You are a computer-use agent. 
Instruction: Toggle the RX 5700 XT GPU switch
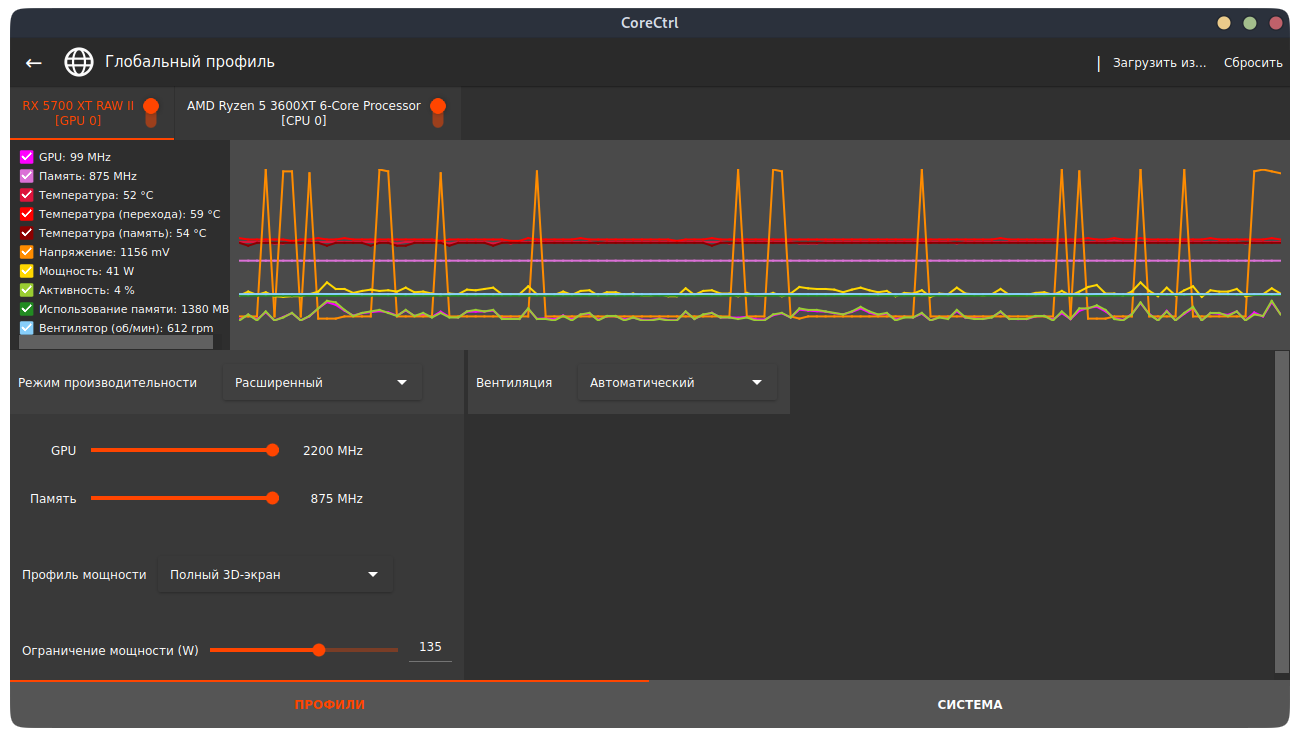[151, 112]
